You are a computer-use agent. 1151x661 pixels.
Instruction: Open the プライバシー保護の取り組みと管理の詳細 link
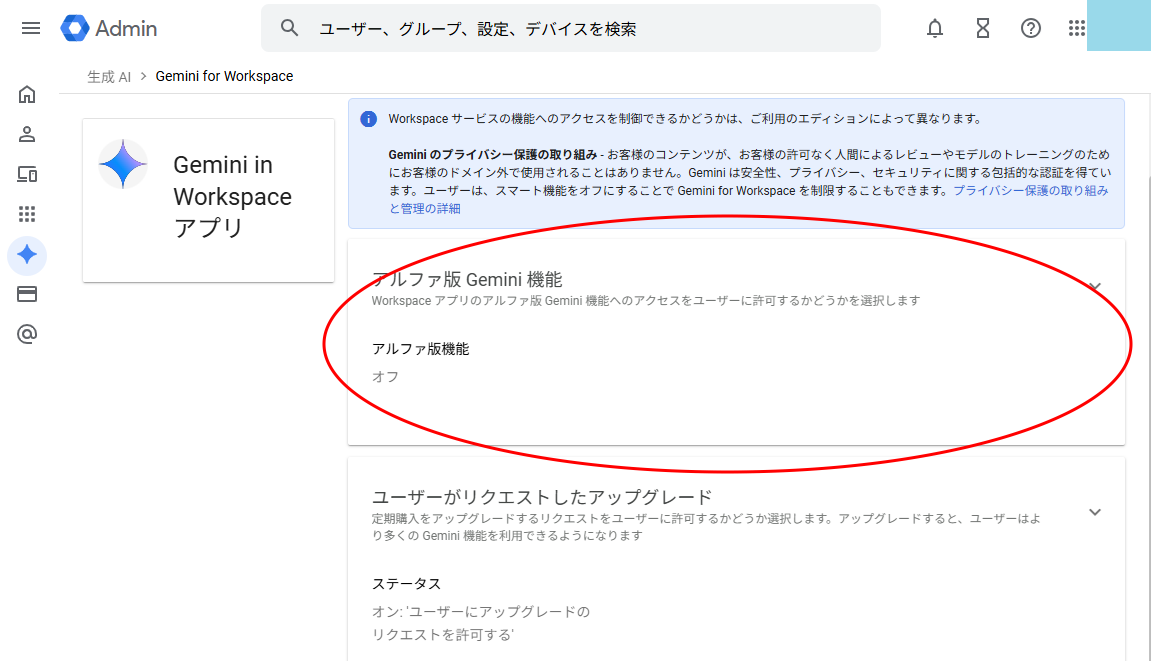tap(1030, 190)
